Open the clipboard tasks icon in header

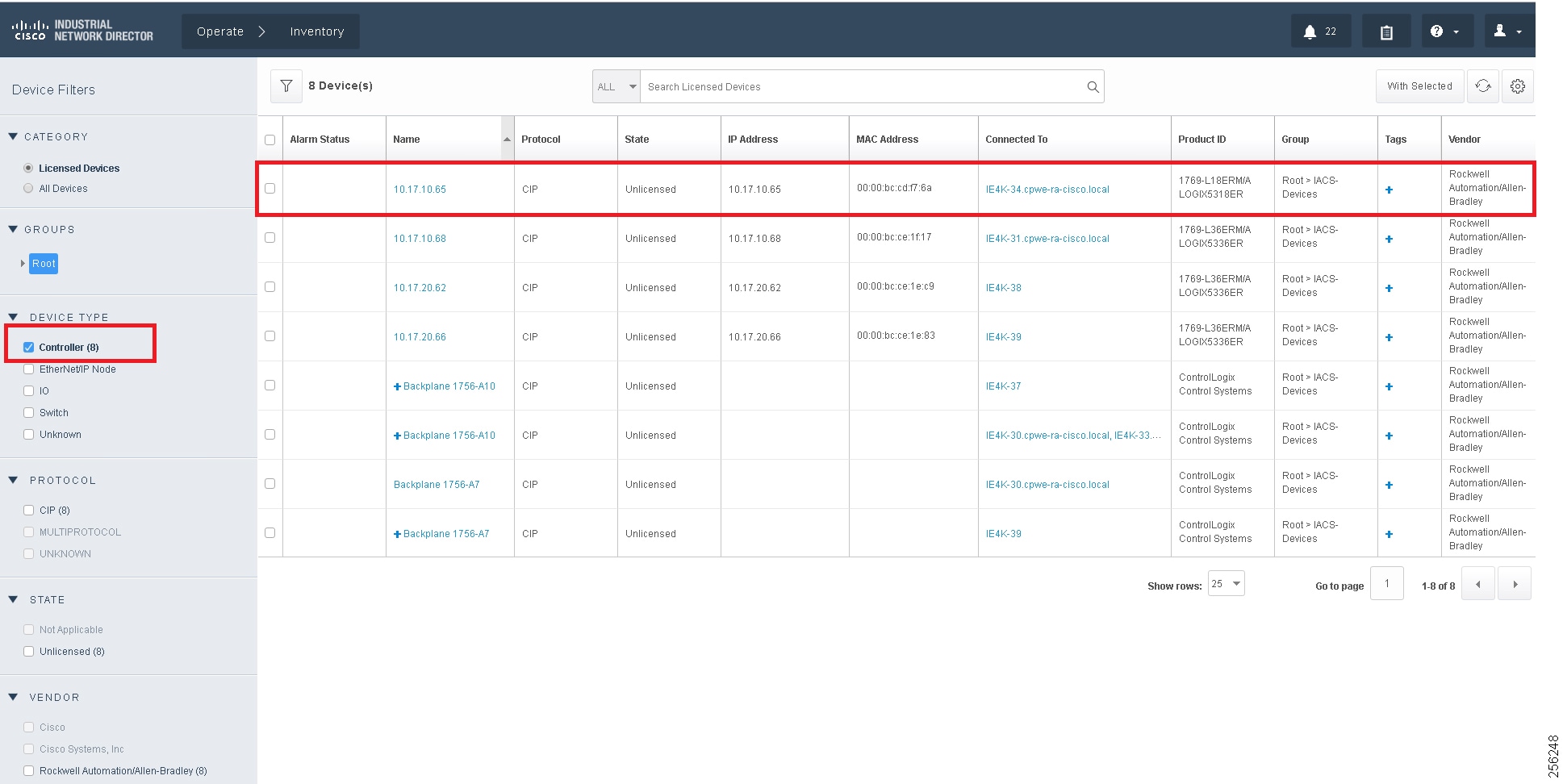(x=1386, y=31)
